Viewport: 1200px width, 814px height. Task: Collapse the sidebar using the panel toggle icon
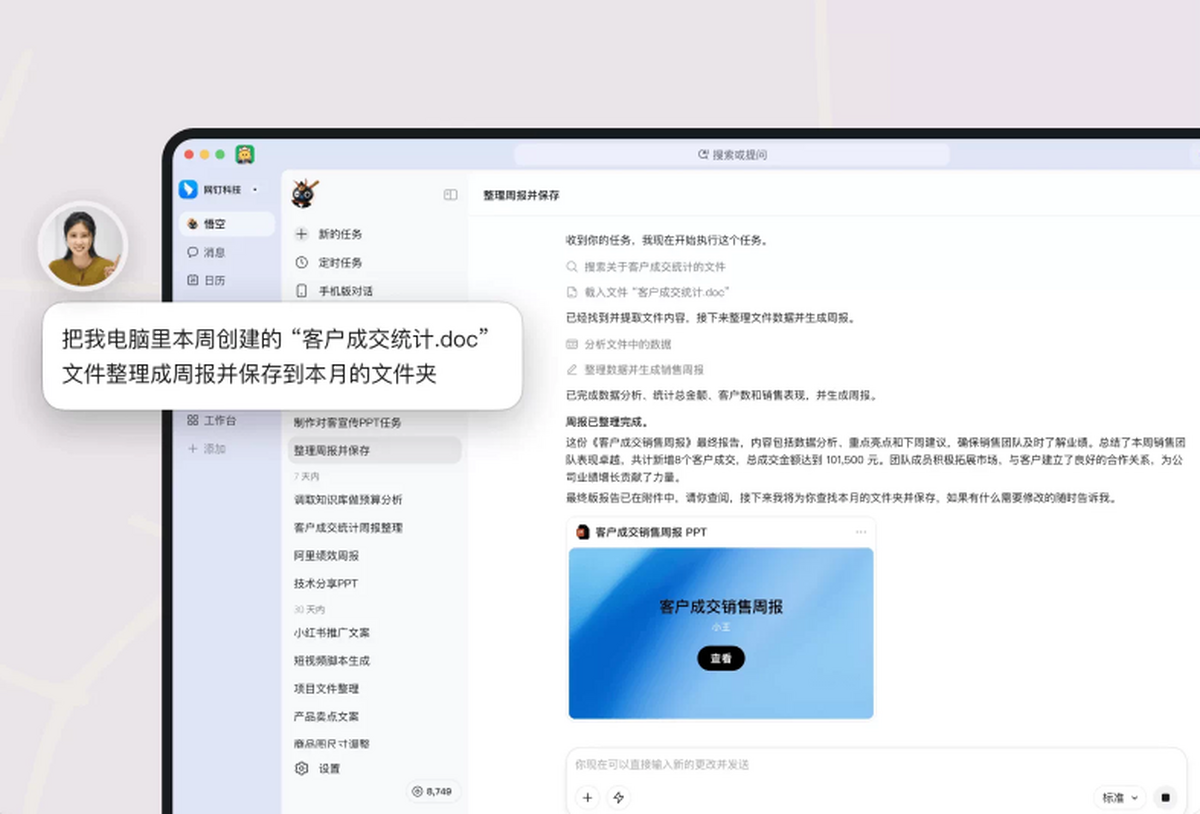point(450,195)
